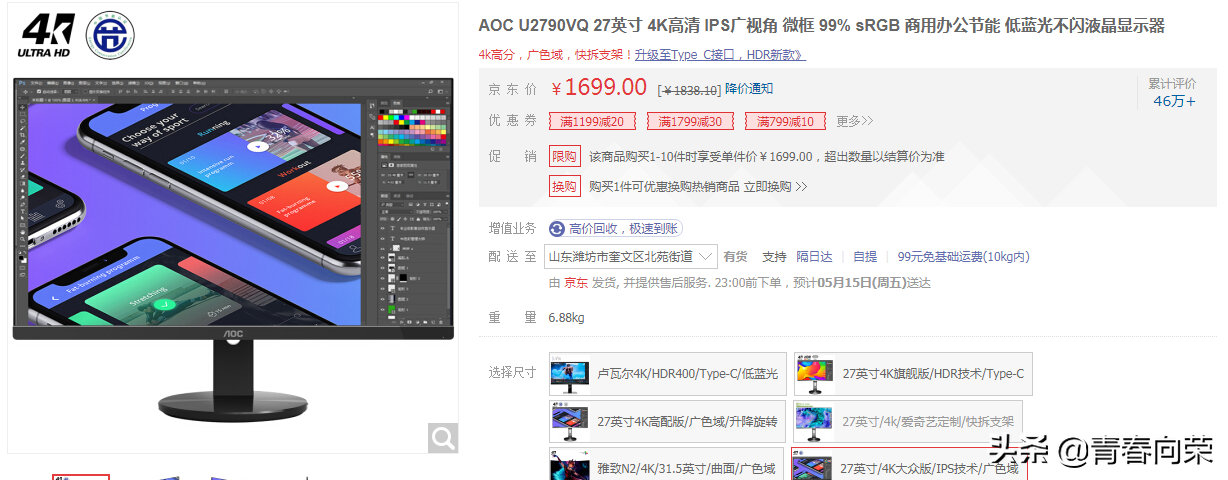1228x480 pixels.
Task: Click the 自提 pickup service text
Action: (865, 257)
